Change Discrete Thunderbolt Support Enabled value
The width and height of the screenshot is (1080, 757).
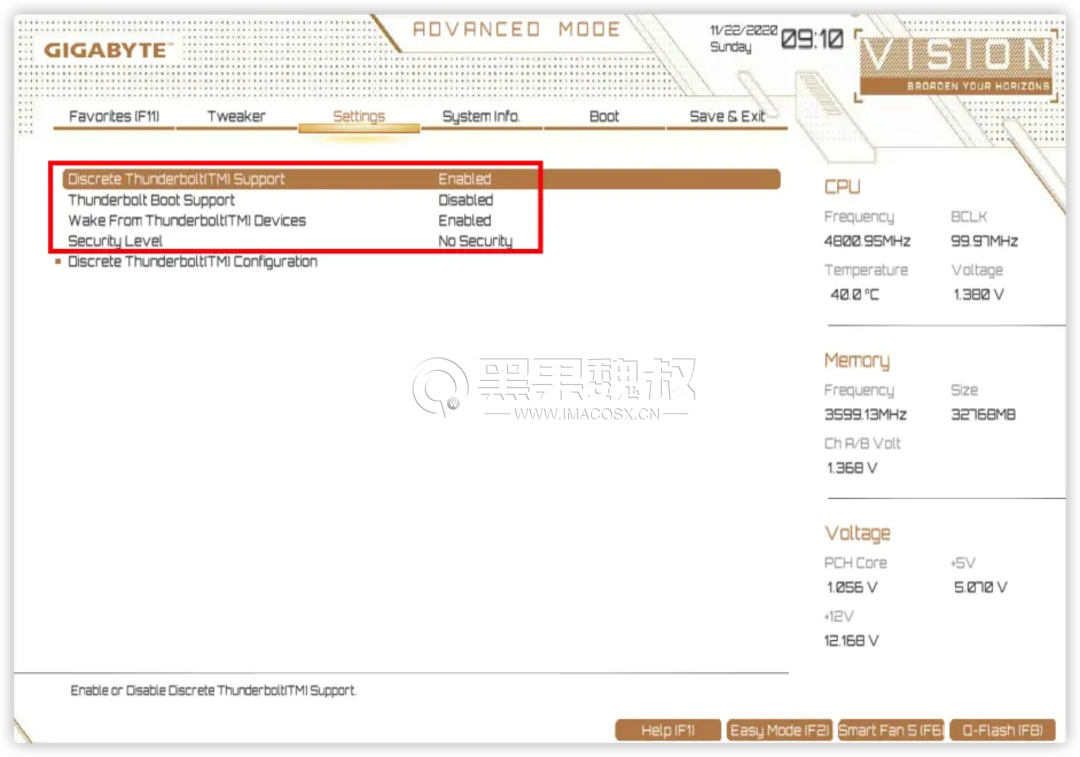465,179
